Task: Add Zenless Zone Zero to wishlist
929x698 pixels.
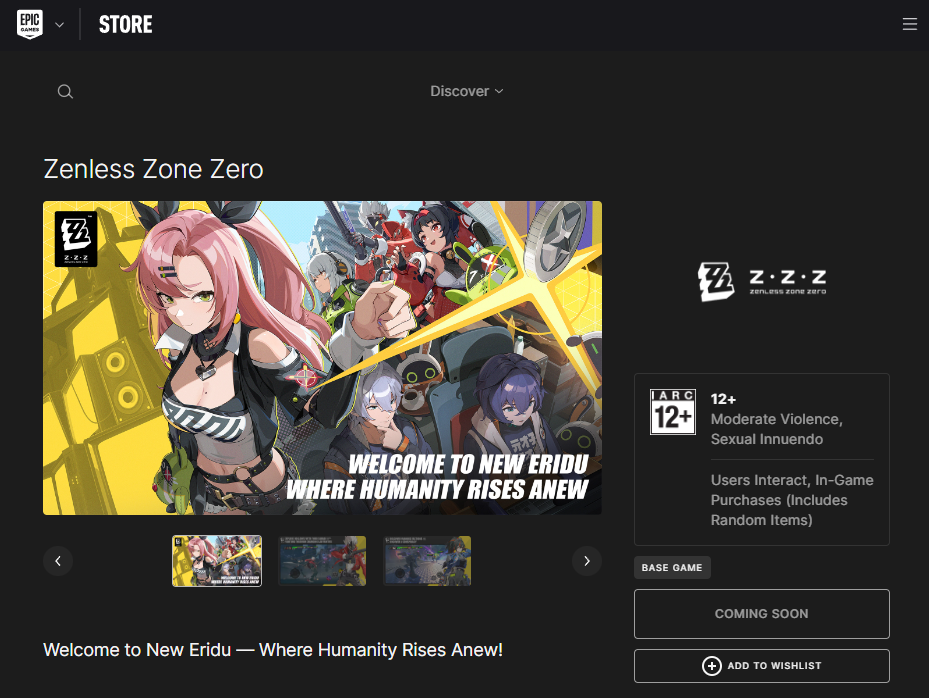Action: point(761,666)
